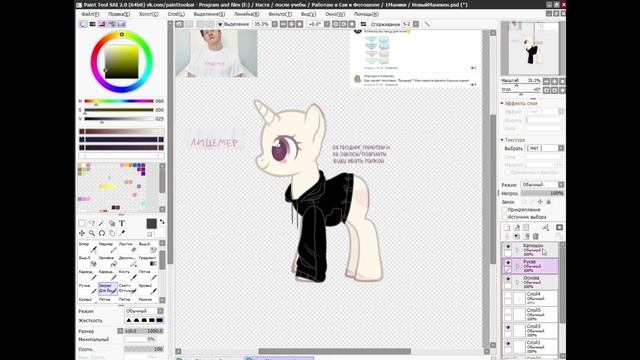Viewport: 640px width, 360px height.
Task: Select the Слой3 layer row
Action: pos(530,331)
